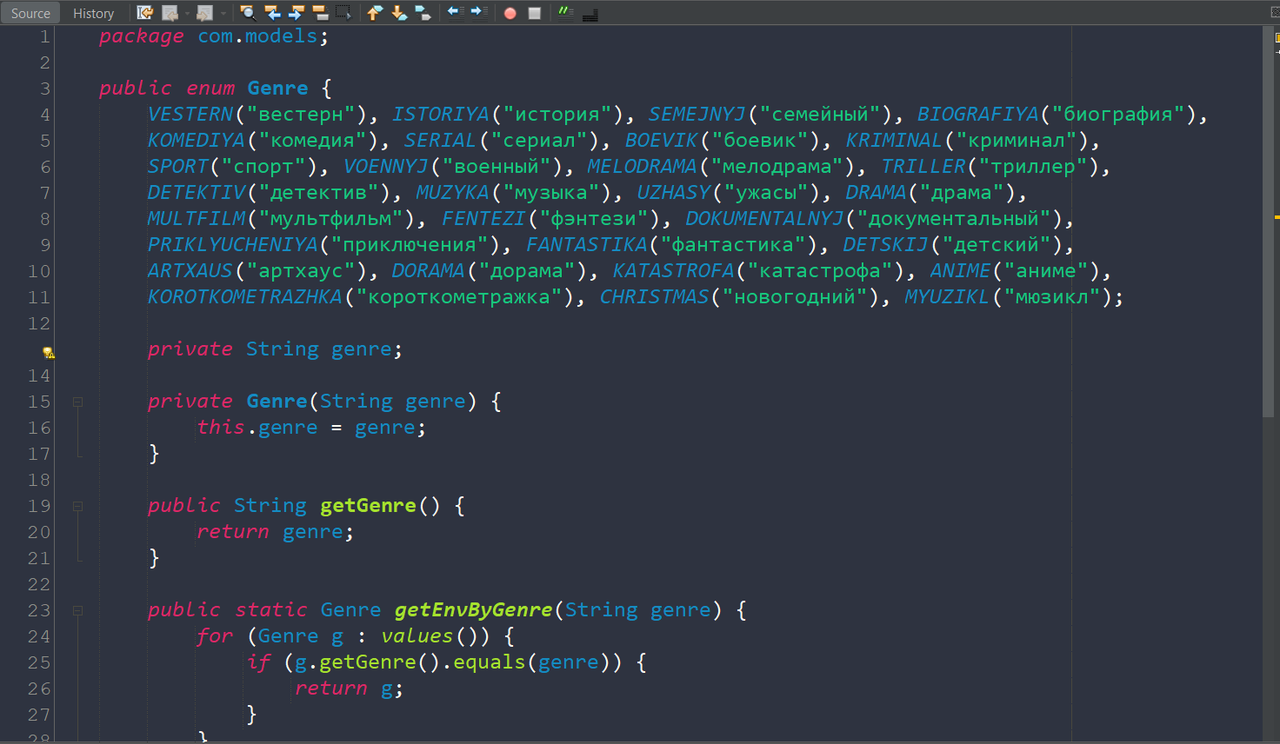Click the constant VESTERN
1280x744 pixels.
click(190, 114)
